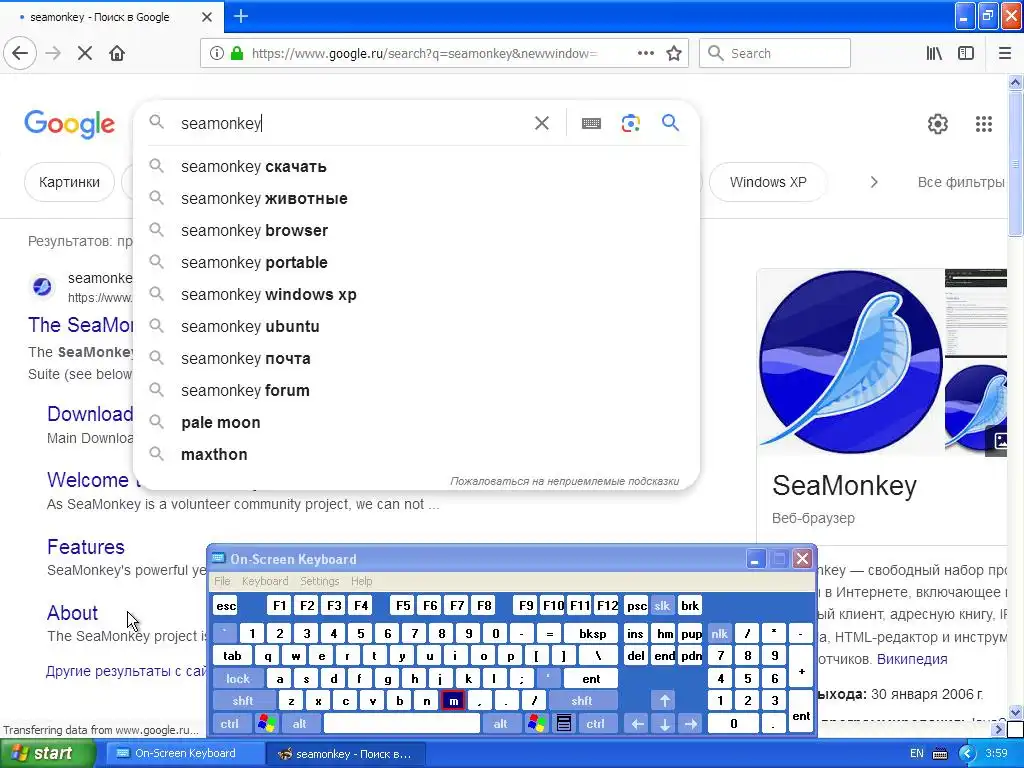Image resolution: width=1024 pixels, height=768 pixels.
Task: Toggle the left shft key on keyboard
Action: 243,701
